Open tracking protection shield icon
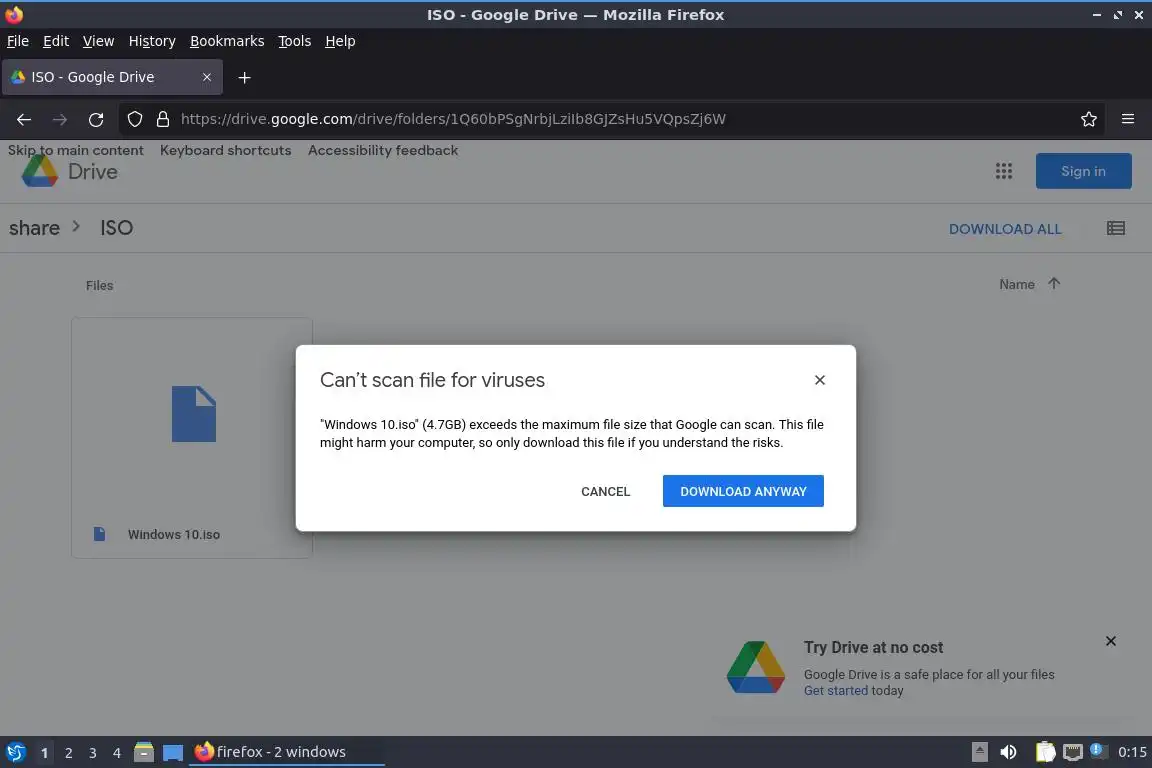 coord(134,119)
